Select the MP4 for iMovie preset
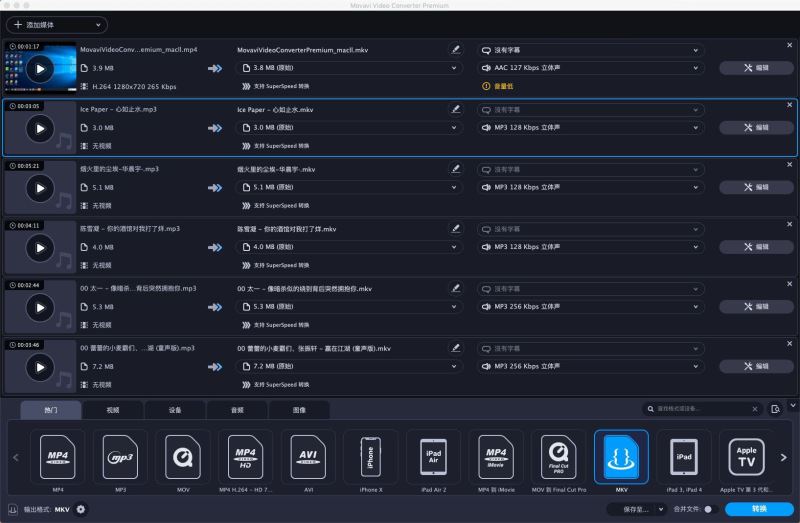 [x=496, y=457]
